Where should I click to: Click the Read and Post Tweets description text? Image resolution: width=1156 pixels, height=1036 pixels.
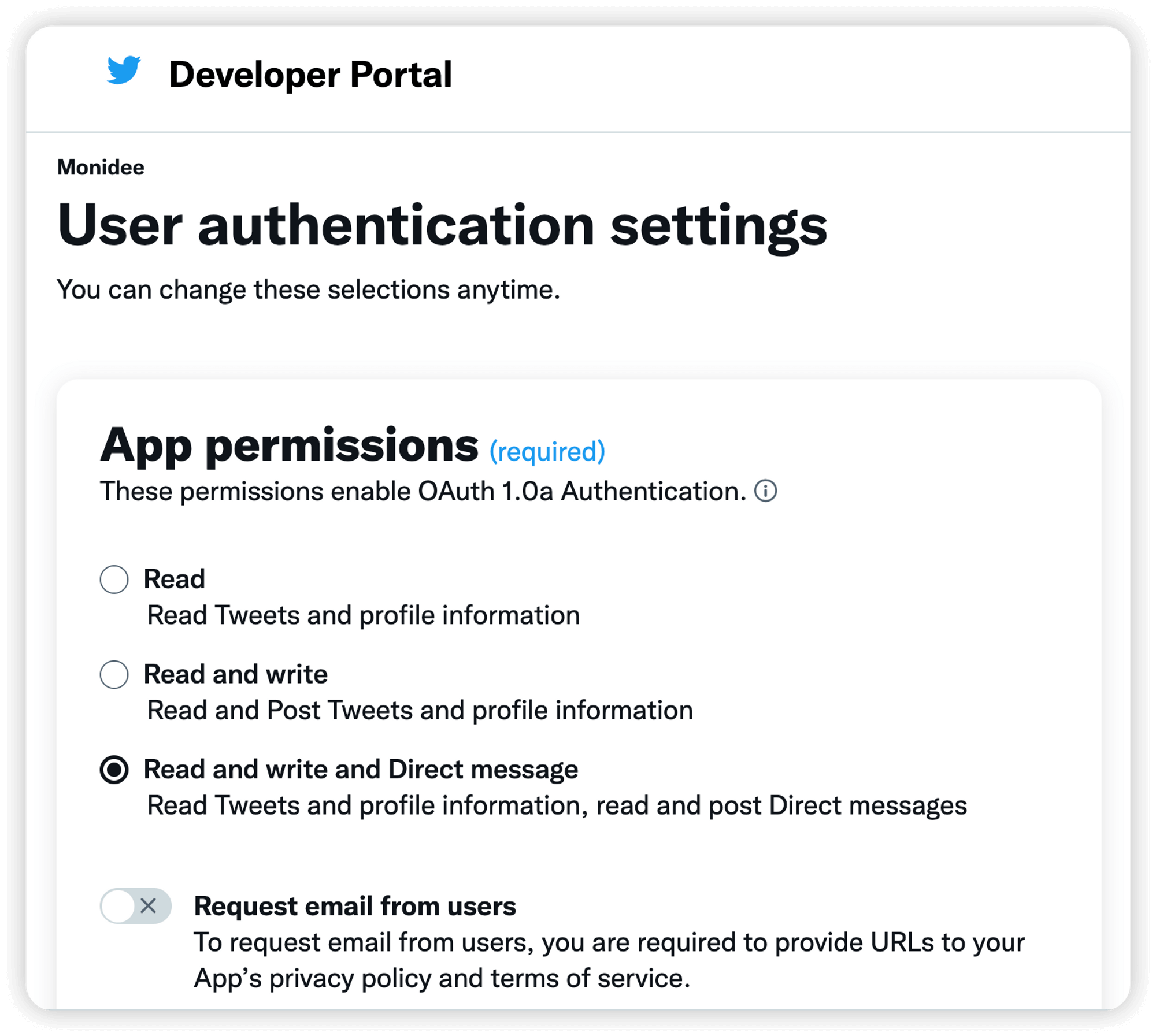(420, 710)
